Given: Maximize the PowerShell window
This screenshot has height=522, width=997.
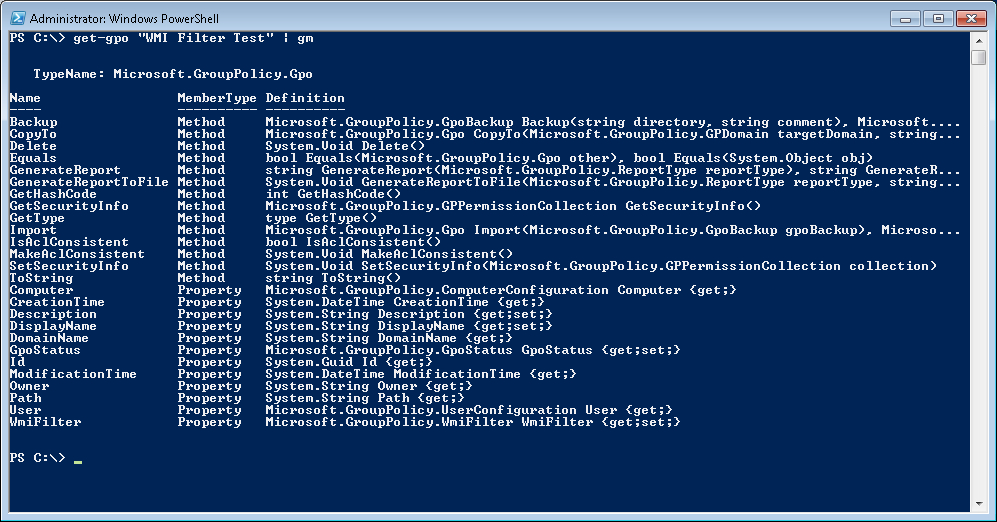Looking at the screenshot, I should pyautogui.click(x=937, y=17).
